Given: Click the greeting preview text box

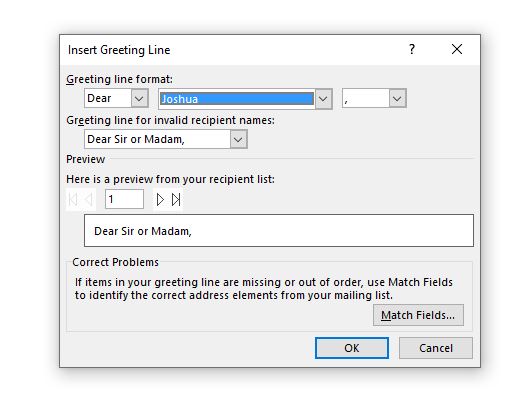Looking at the screenshot, I should [x=279, y=231].
